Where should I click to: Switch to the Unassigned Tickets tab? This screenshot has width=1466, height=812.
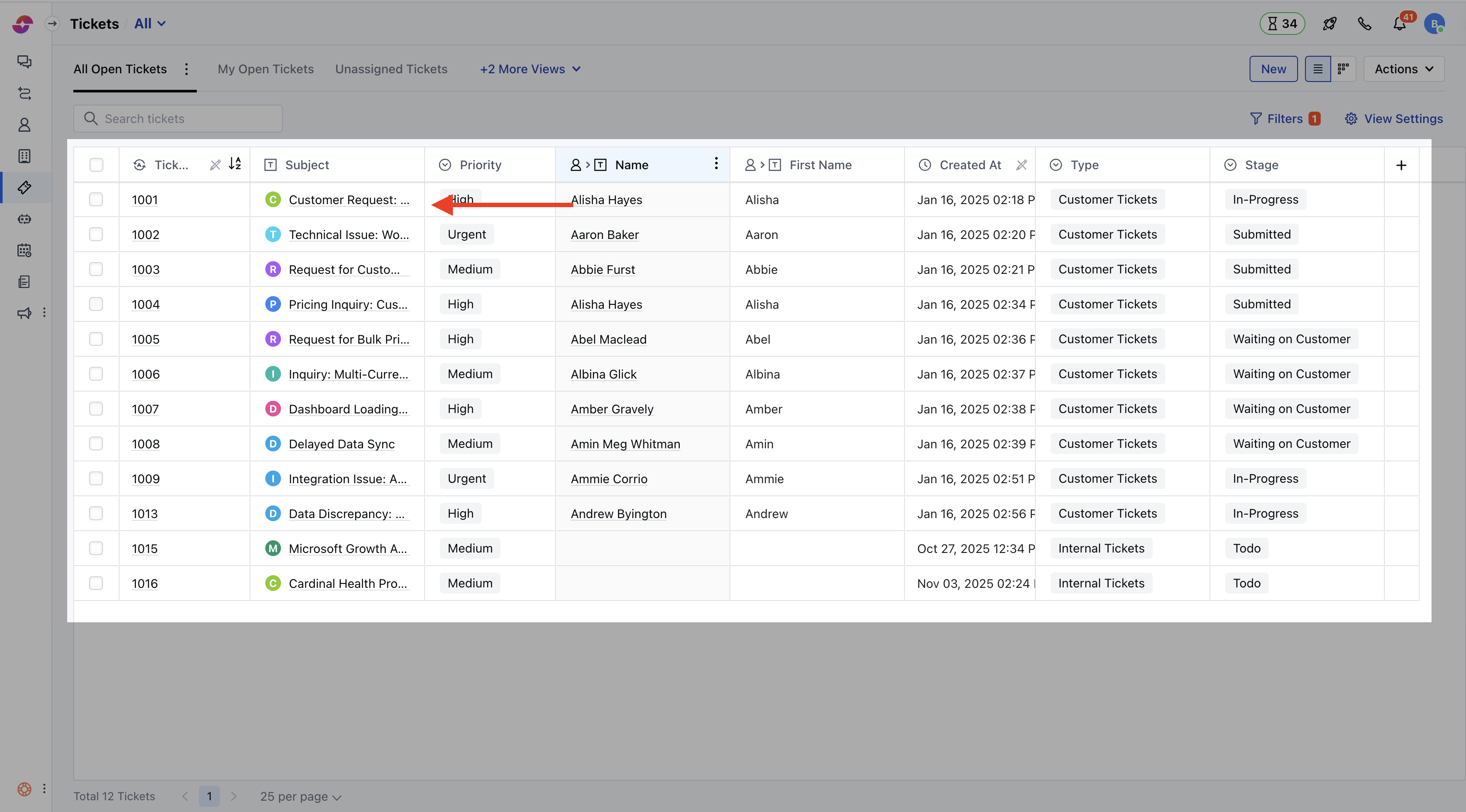click(x=391, y=69)
